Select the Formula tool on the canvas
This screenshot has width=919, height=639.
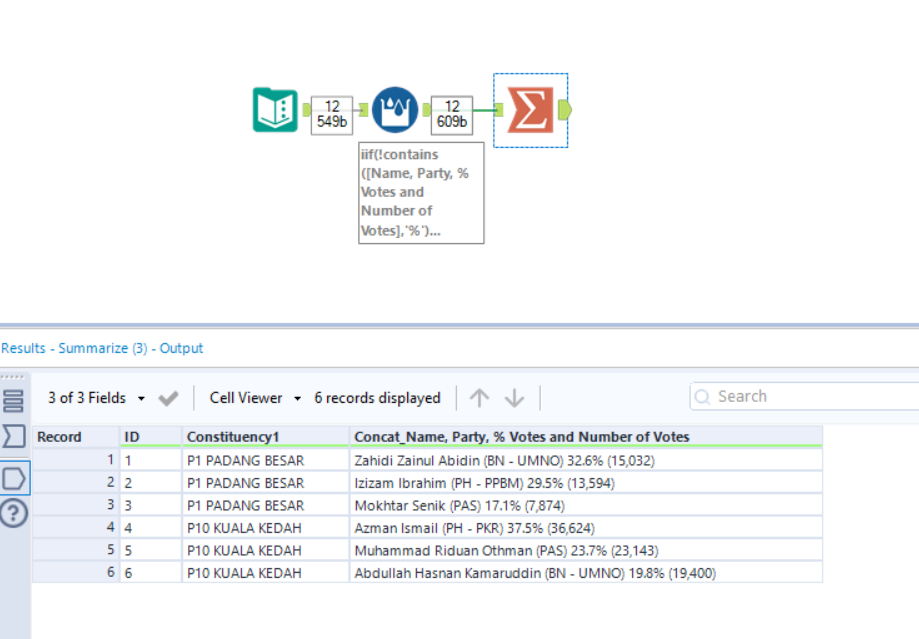click(x=394, y=110)
